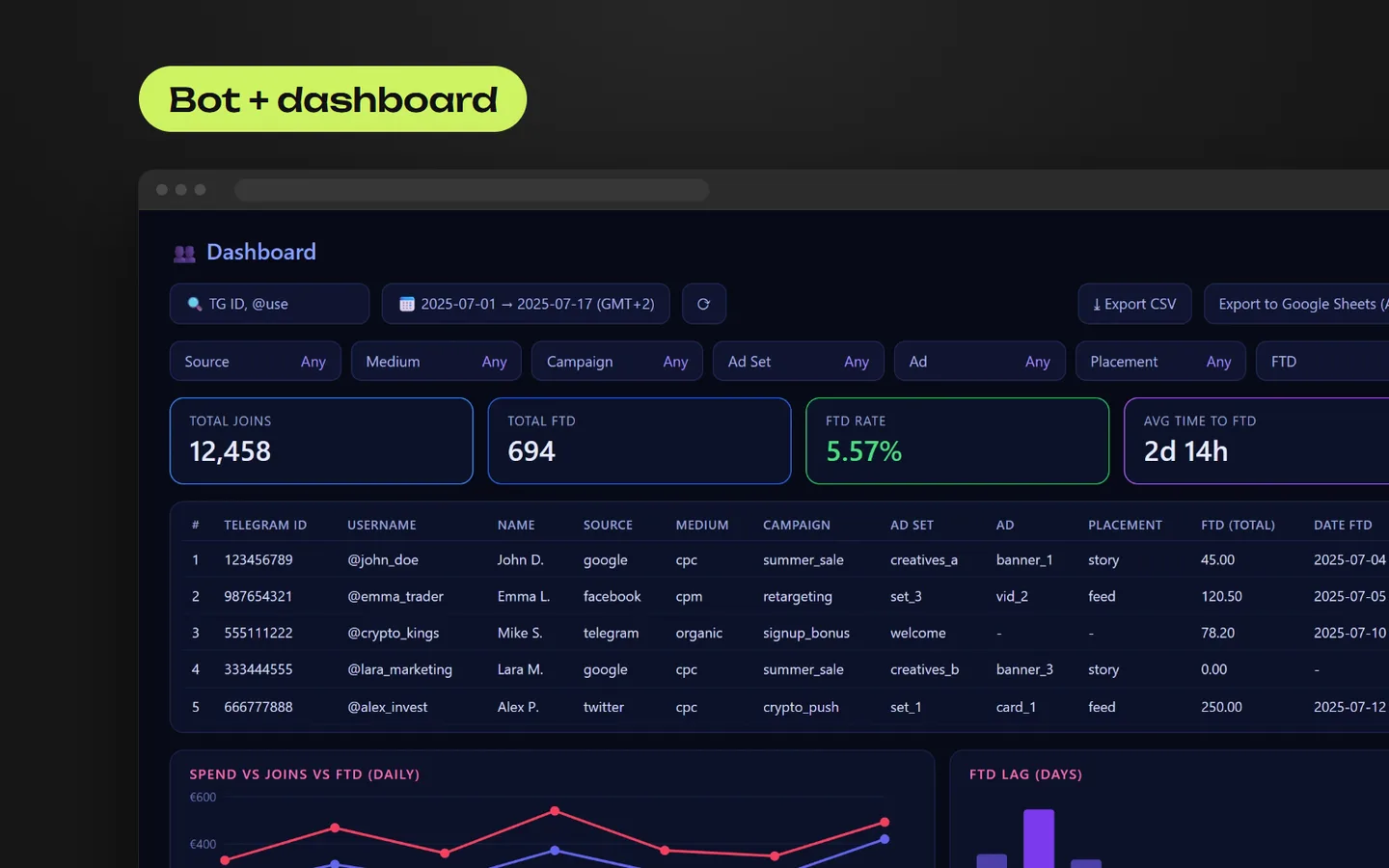The image size is (1389, 868).
Task: Open the Medium filter dropdown
Action: 436,362
